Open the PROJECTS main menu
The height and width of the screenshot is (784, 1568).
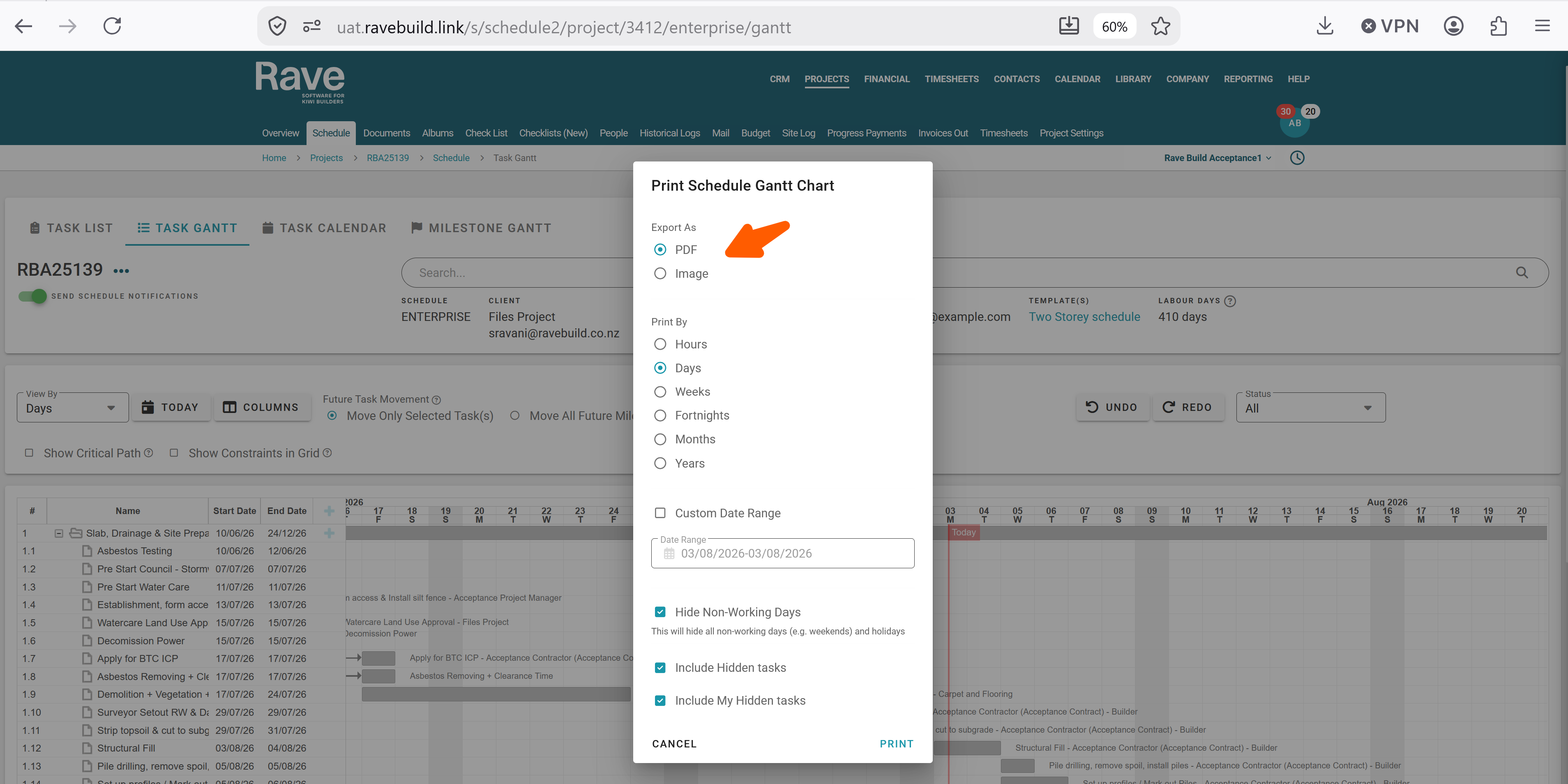pos(827,79)
